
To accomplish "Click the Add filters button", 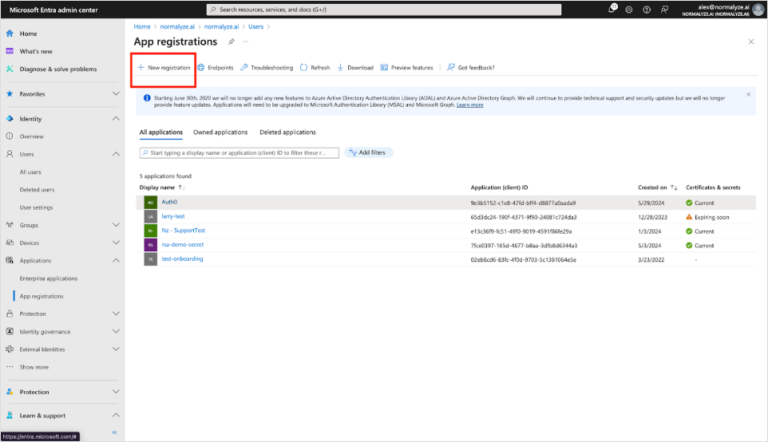I will (x=369, y=152).
